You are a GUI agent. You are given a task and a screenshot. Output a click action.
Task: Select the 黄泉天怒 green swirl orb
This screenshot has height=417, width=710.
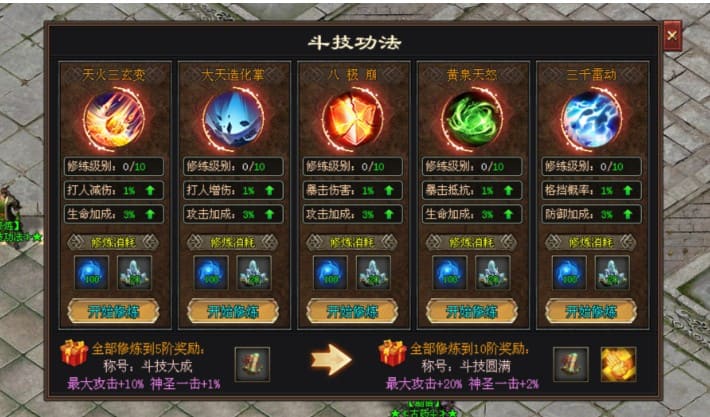(x=472, y=119)
